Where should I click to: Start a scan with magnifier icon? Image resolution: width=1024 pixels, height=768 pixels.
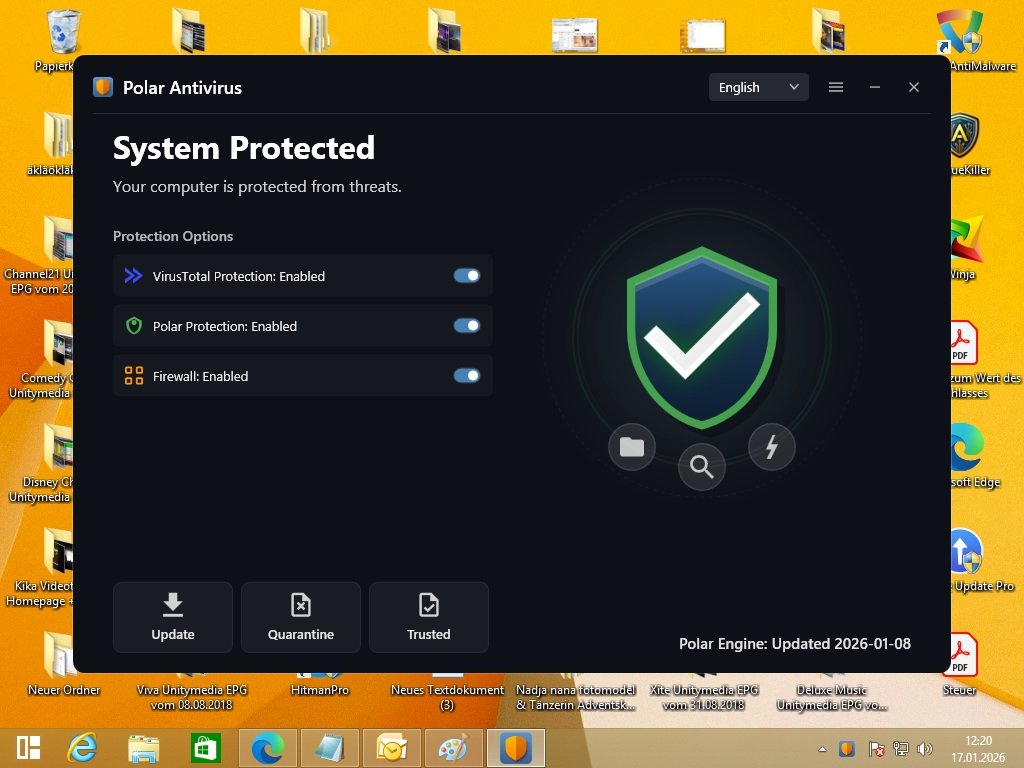[x=701, y=466]
